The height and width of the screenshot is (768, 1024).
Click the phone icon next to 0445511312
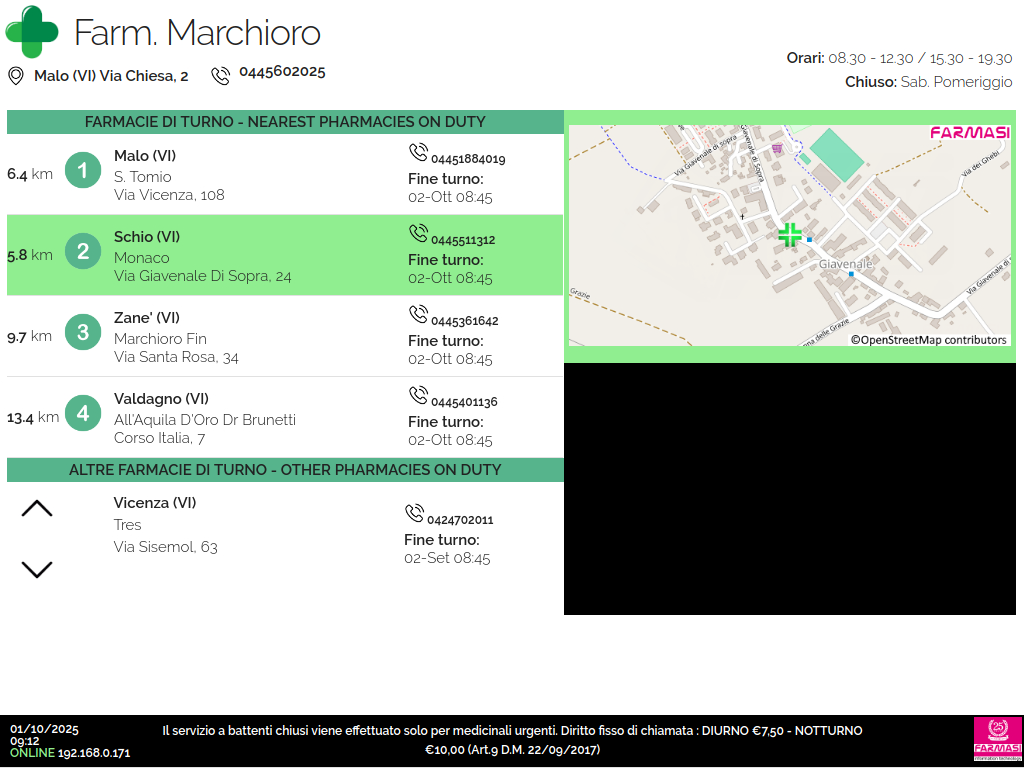pos(418,233)
